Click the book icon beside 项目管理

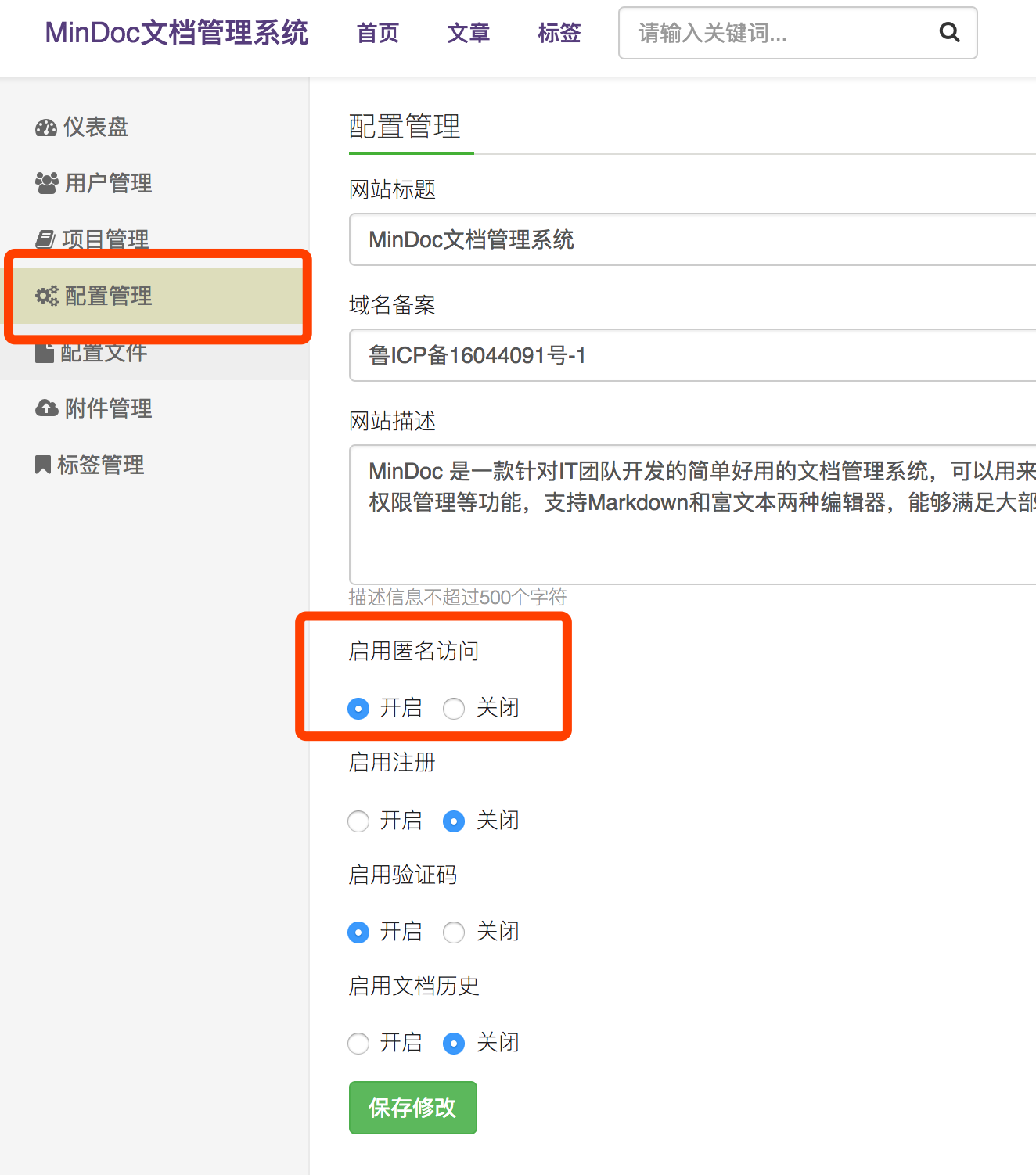coord(45,239)
